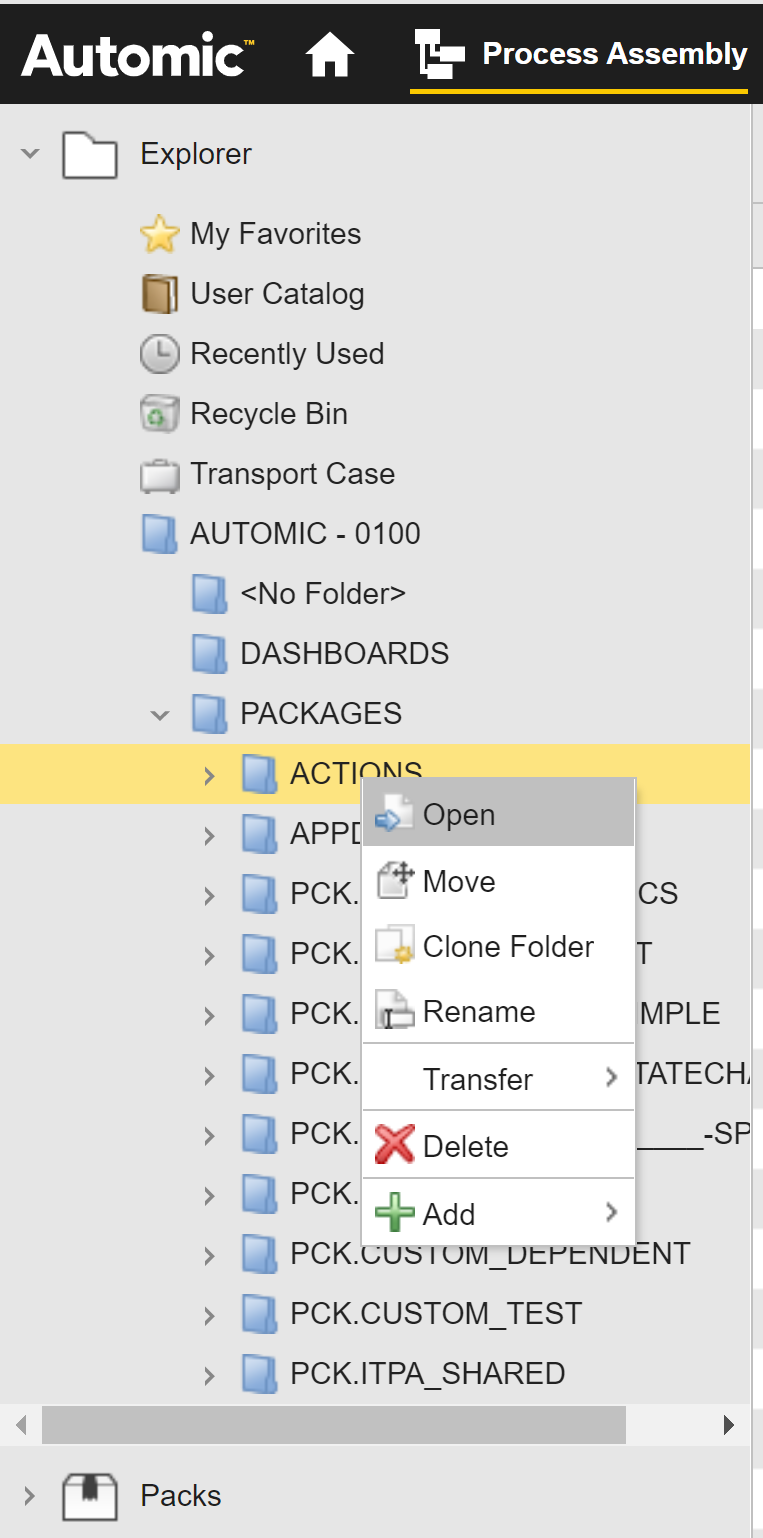763x1538 pixels.
Task: Open the Recycle Bin
Action: pyautogui.click(x=160, y=413)
